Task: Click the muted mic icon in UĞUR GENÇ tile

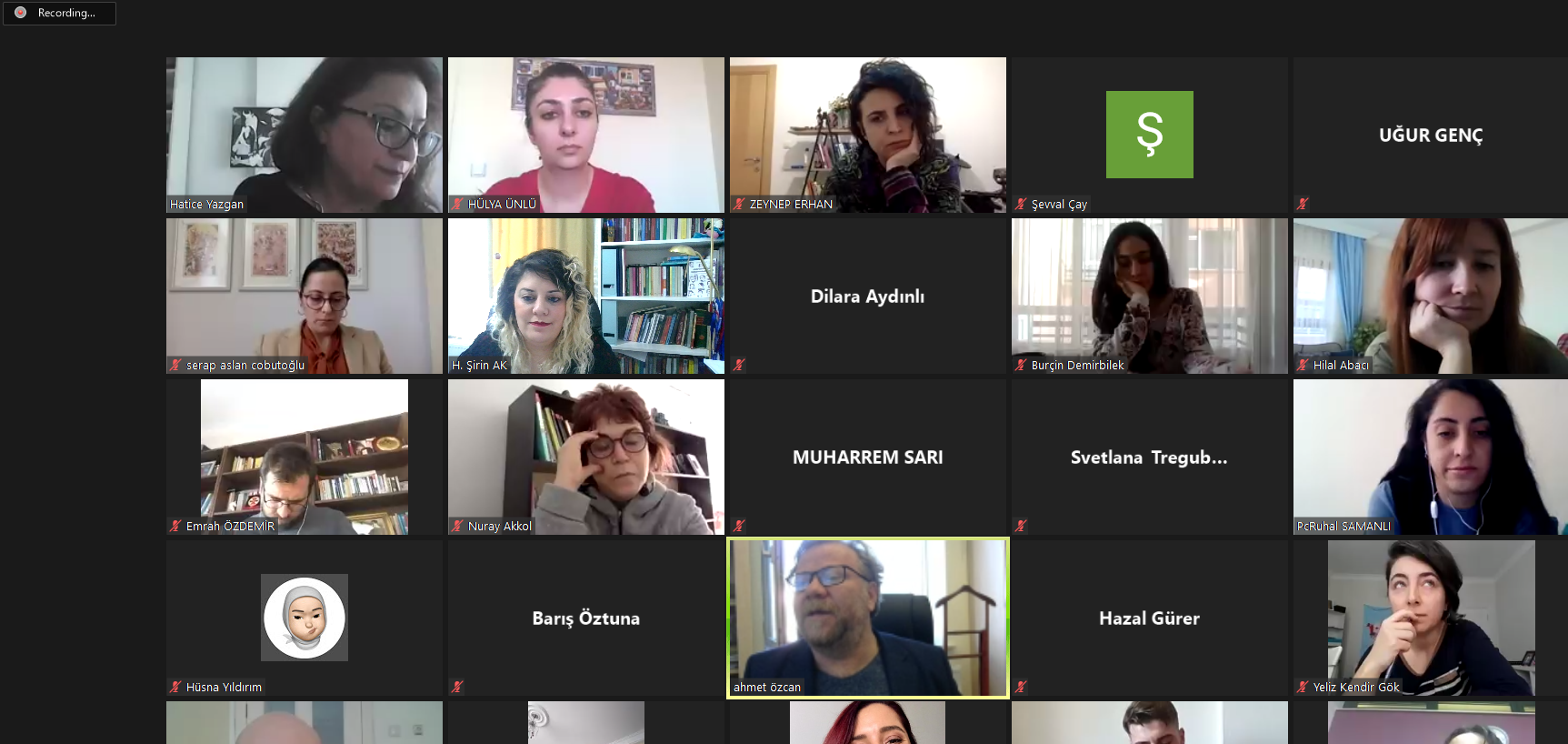Action: click(1303, 204)
